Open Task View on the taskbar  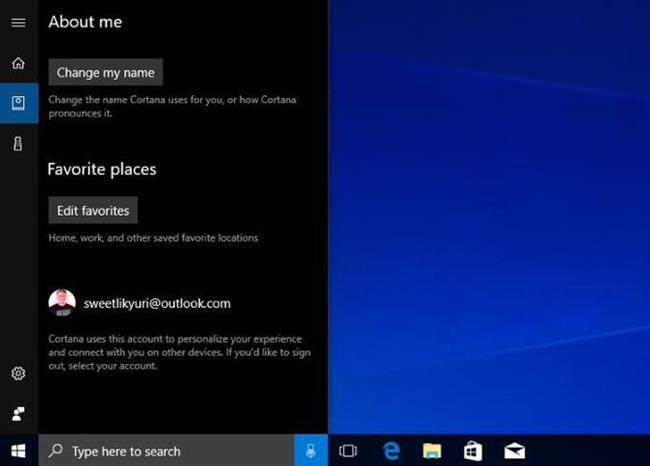tap(348, 451)
